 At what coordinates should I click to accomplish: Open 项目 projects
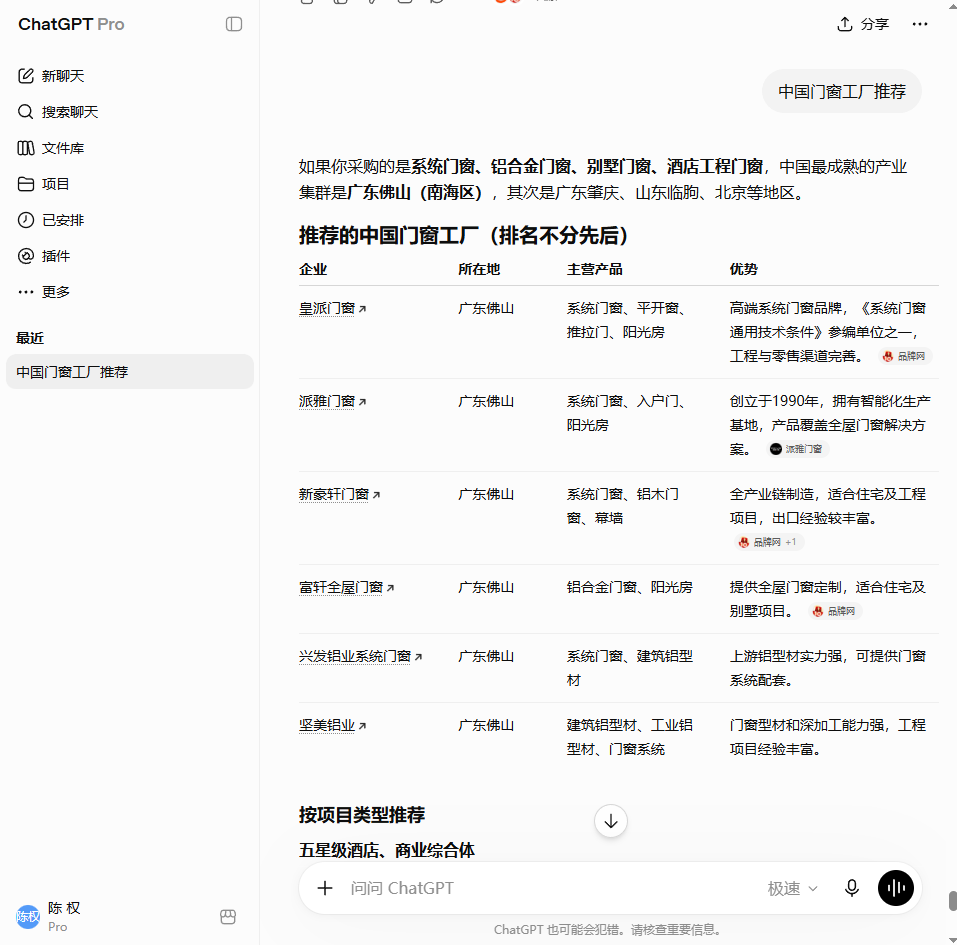point(44,184)
